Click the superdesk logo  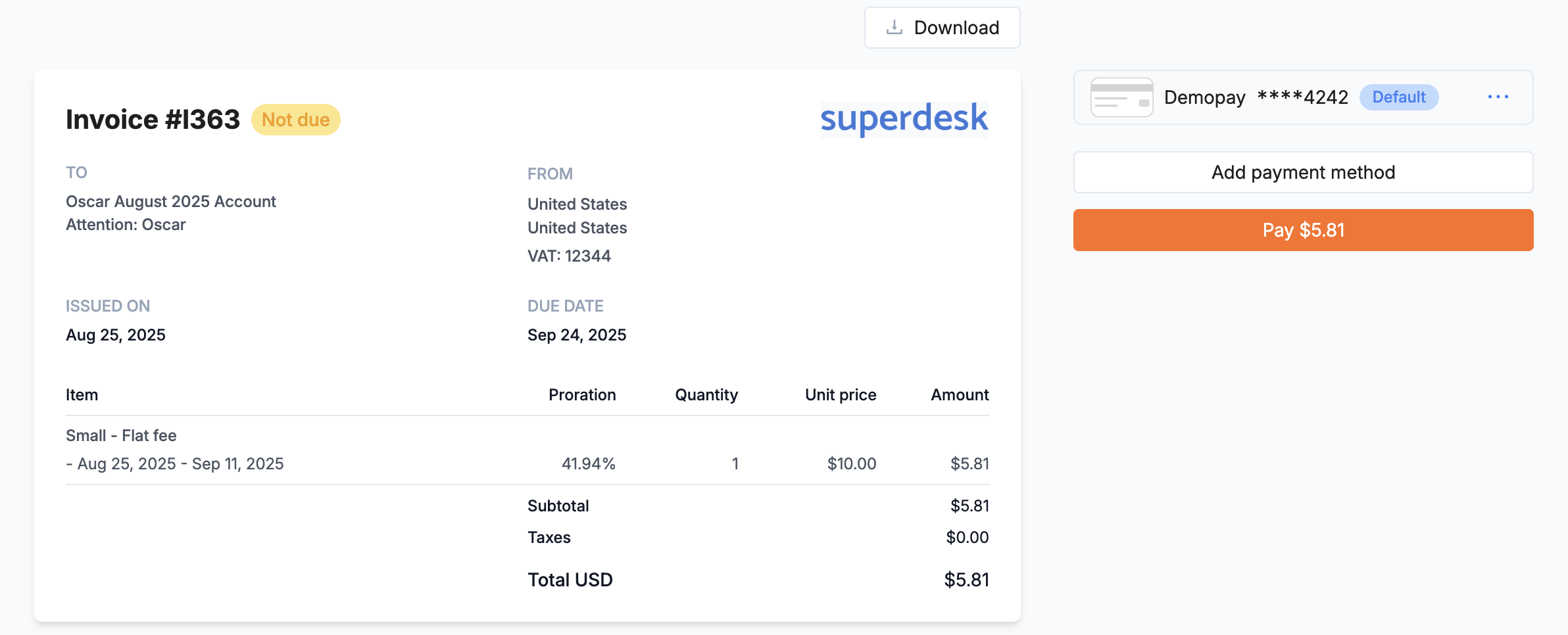pos(904,119)
